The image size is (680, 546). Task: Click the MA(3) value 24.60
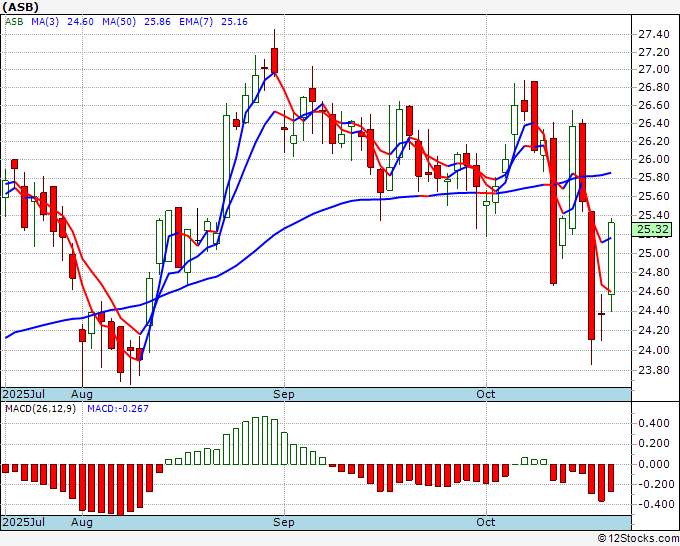click(x=80, y=22)
